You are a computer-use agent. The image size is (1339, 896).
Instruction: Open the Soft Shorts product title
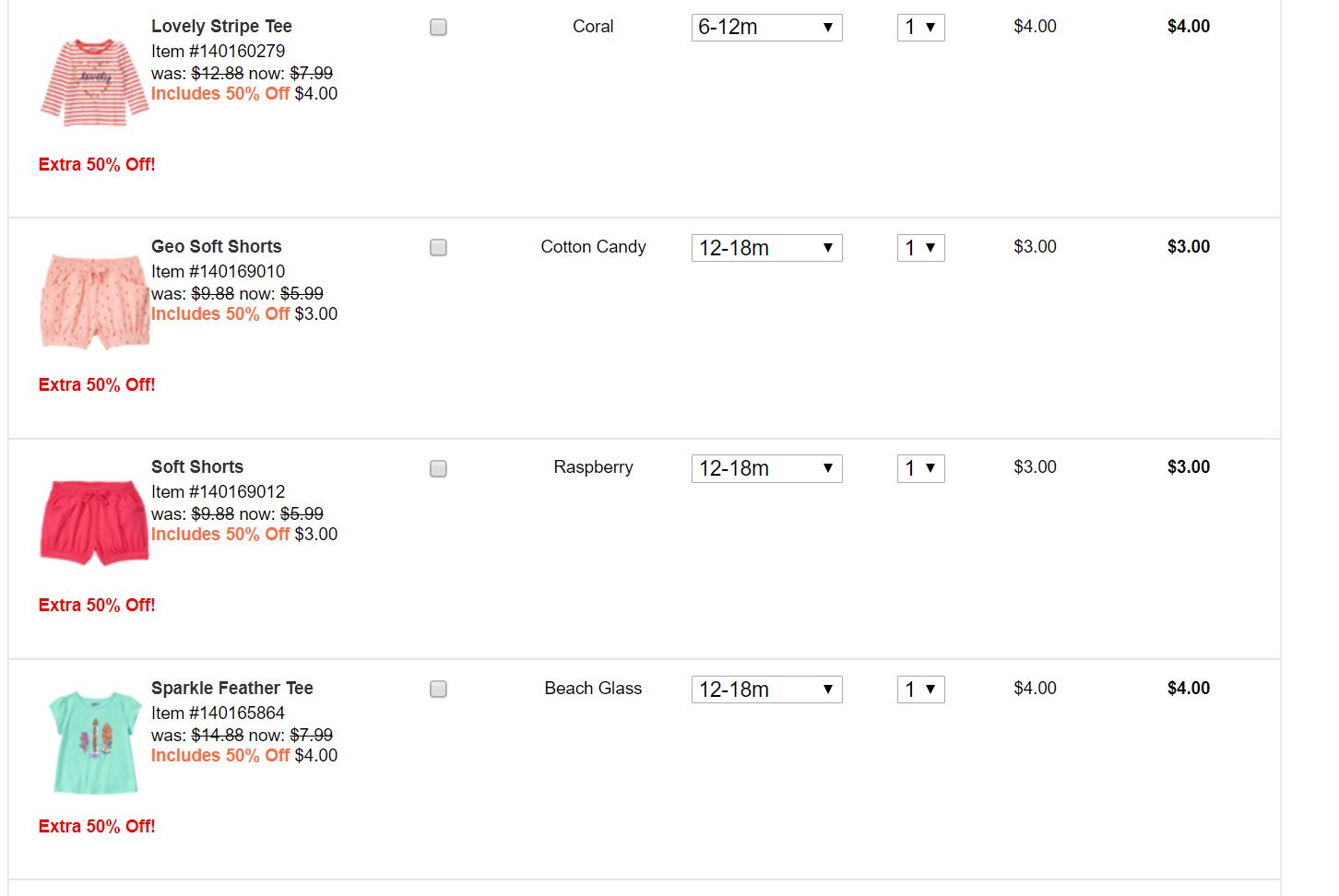click(x=197, y=467)
